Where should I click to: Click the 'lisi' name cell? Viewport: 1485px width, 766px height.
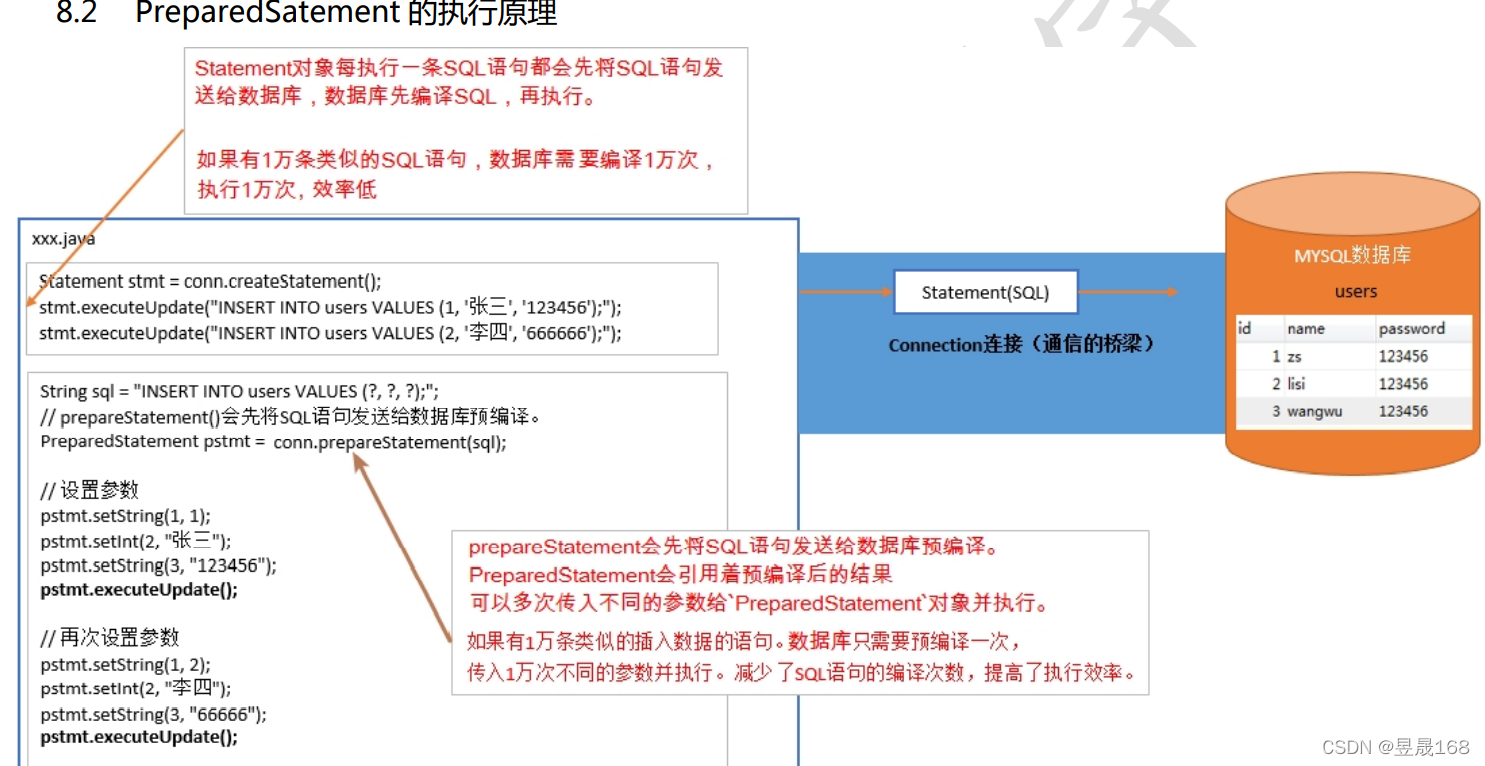click(1295, 384)
